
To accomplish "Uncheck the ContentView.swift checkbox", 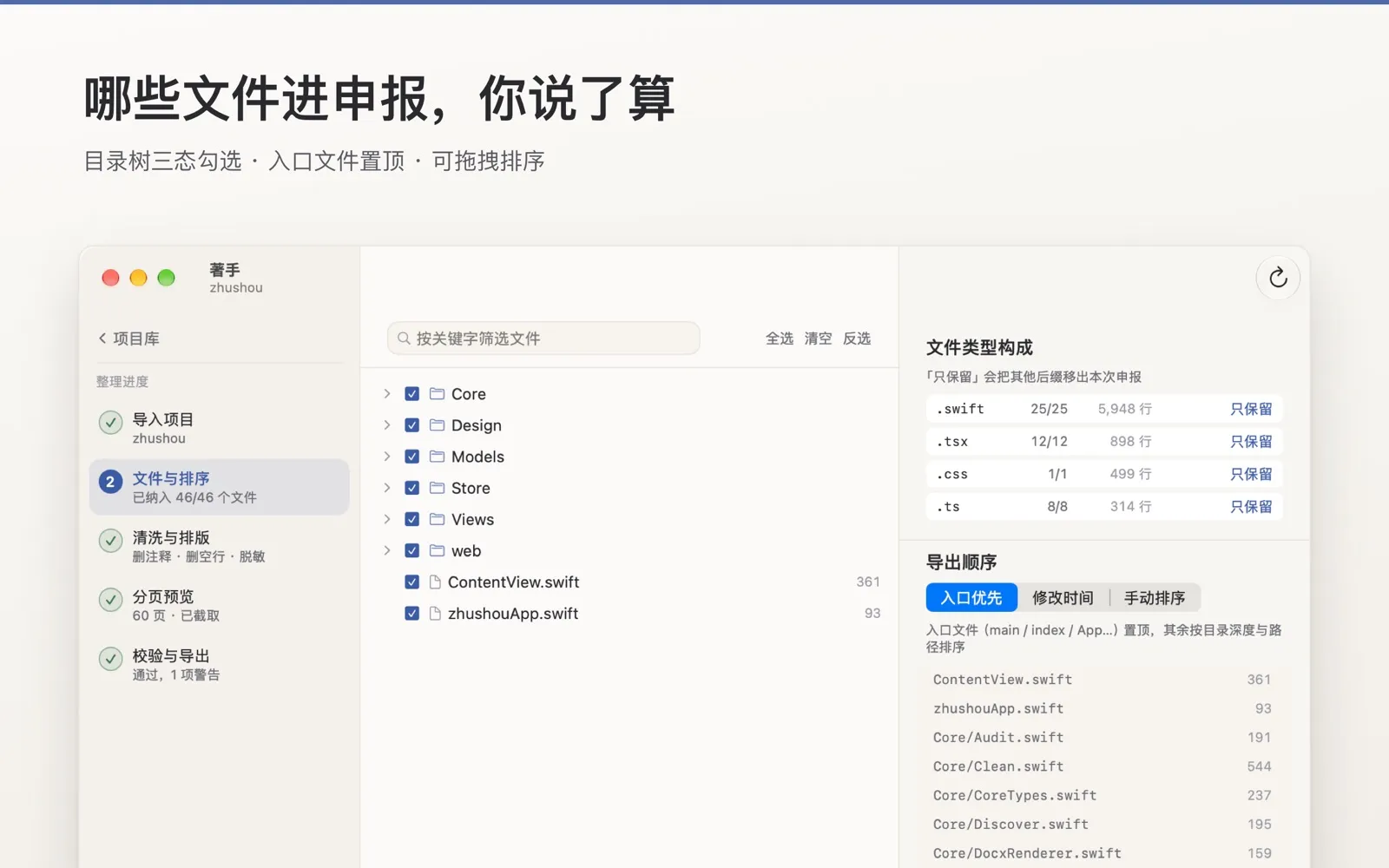I will point(412,582).
